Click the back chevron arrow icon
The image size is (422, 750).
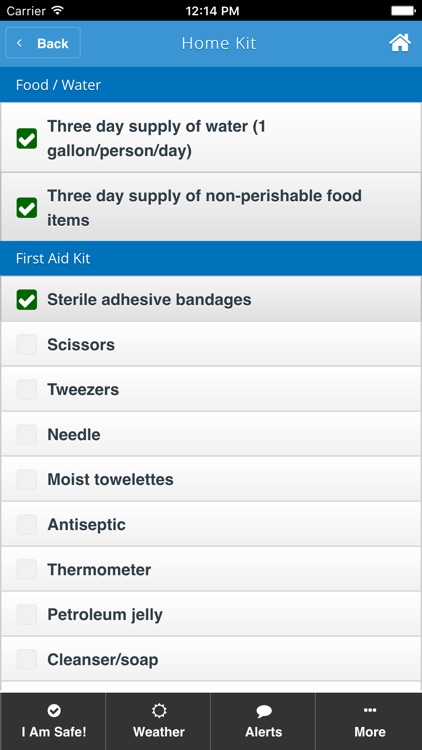tap(19, 43)
